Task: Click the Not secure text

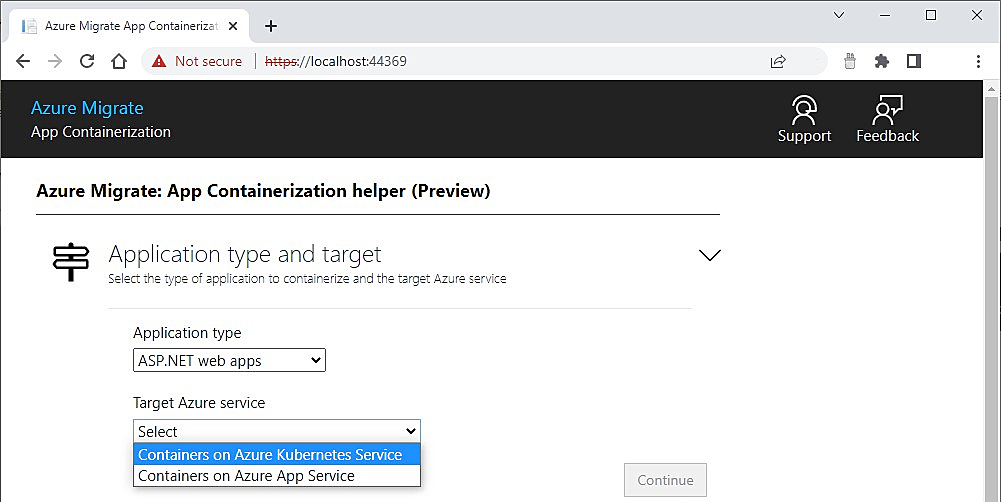Action: coord(208,61)
